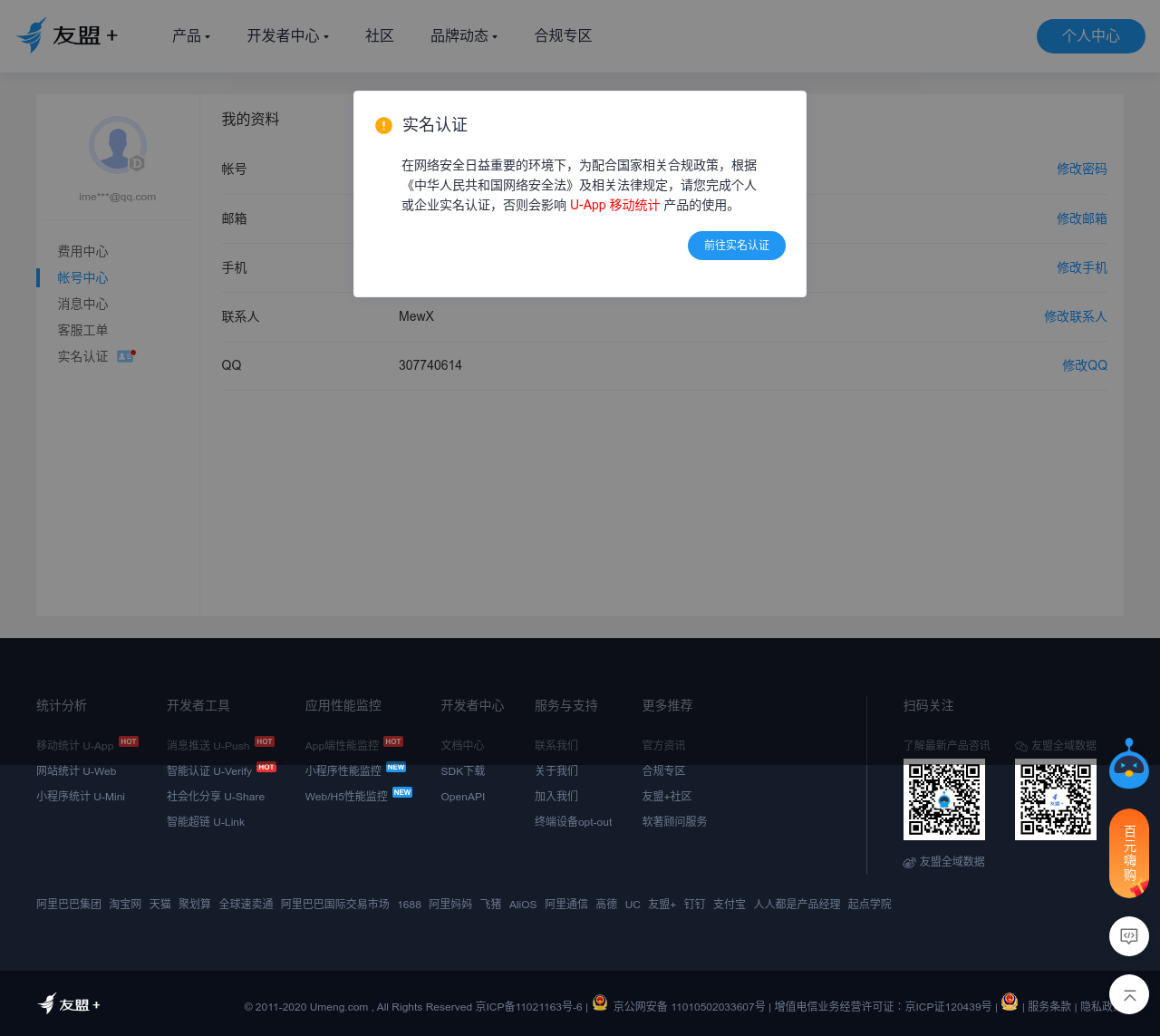Open the 合规专区 nav item
The width and height of the screenshot is (1160, 1036).
pos(563,35)
